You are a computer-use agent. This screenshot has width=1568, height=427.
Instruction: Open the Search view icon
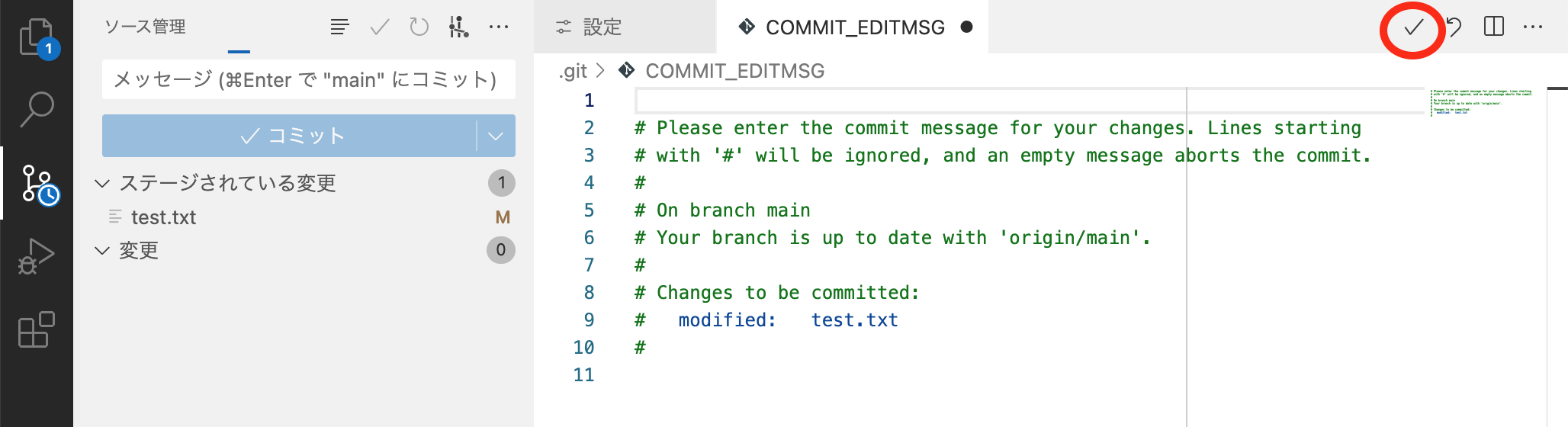point(37,109)
